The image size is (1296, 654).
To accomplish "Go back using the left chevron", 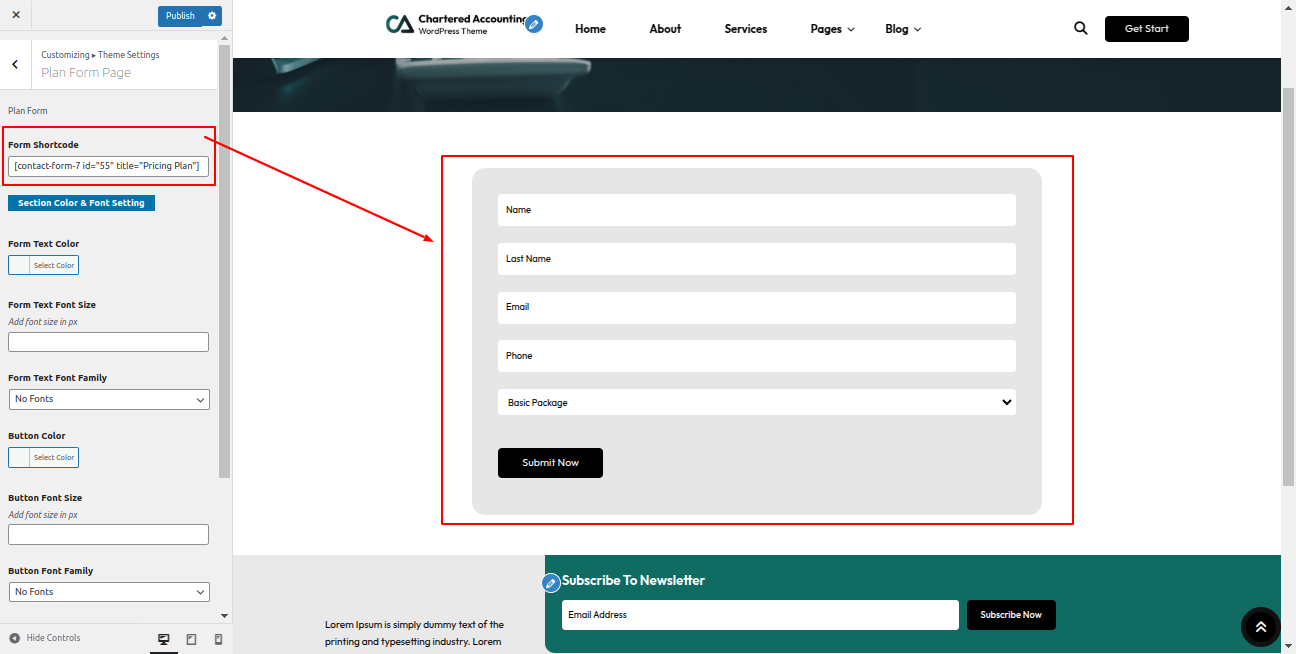I will (15, 64).
